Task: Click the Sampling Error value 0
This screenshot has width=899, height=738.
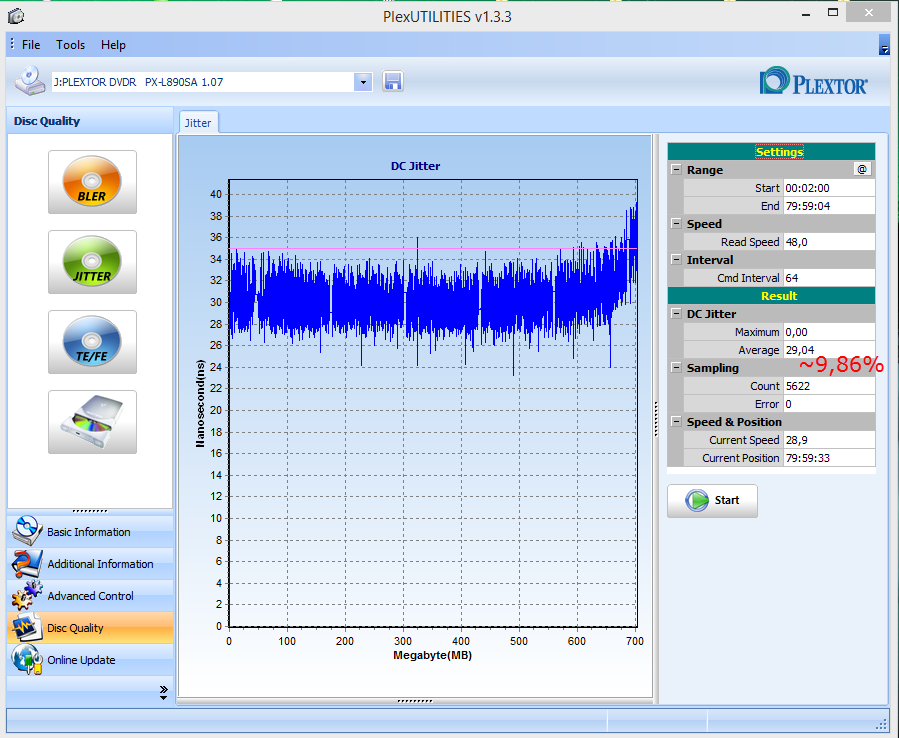Action: point(828,404)
